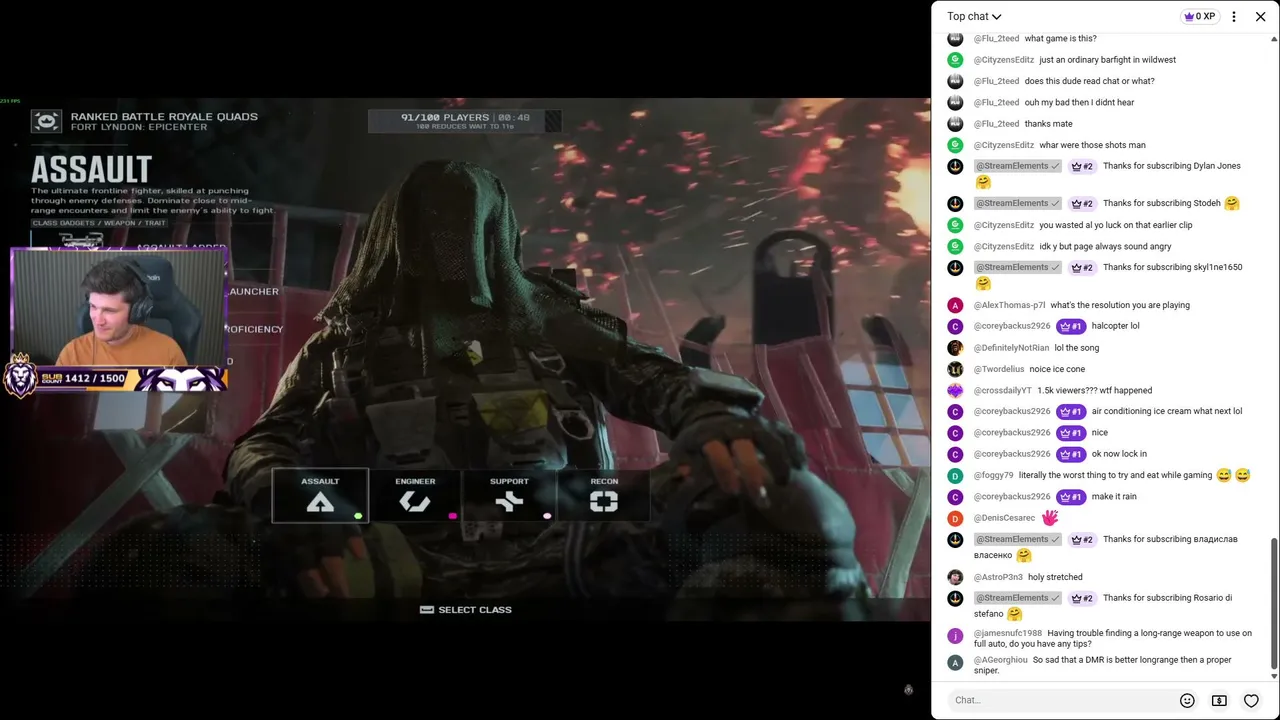The height and width of the screenshot is (720, 1280).
Task: Click the @AGeorghiou username
Action: 1000,660
